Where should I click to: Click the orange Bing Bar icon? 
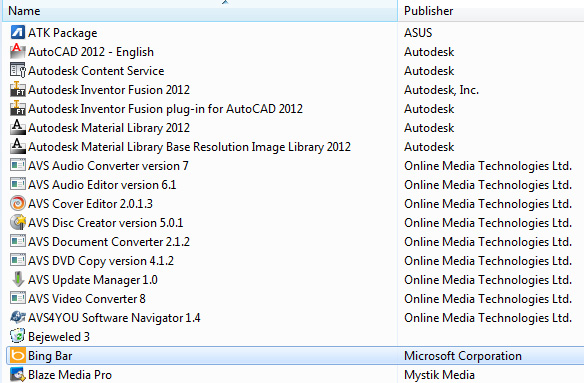[18, 355]
